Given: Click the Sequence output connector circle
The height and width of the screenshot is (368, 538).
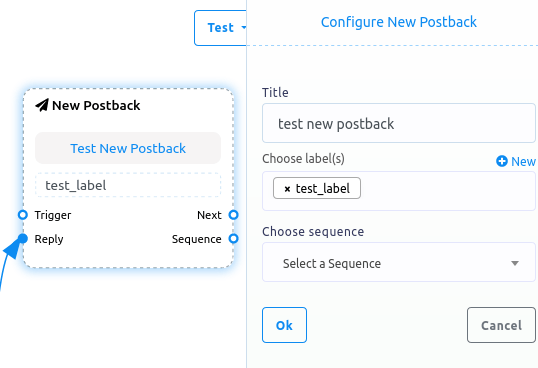Looking at the screenshot, I should click(x=234, y=238).
